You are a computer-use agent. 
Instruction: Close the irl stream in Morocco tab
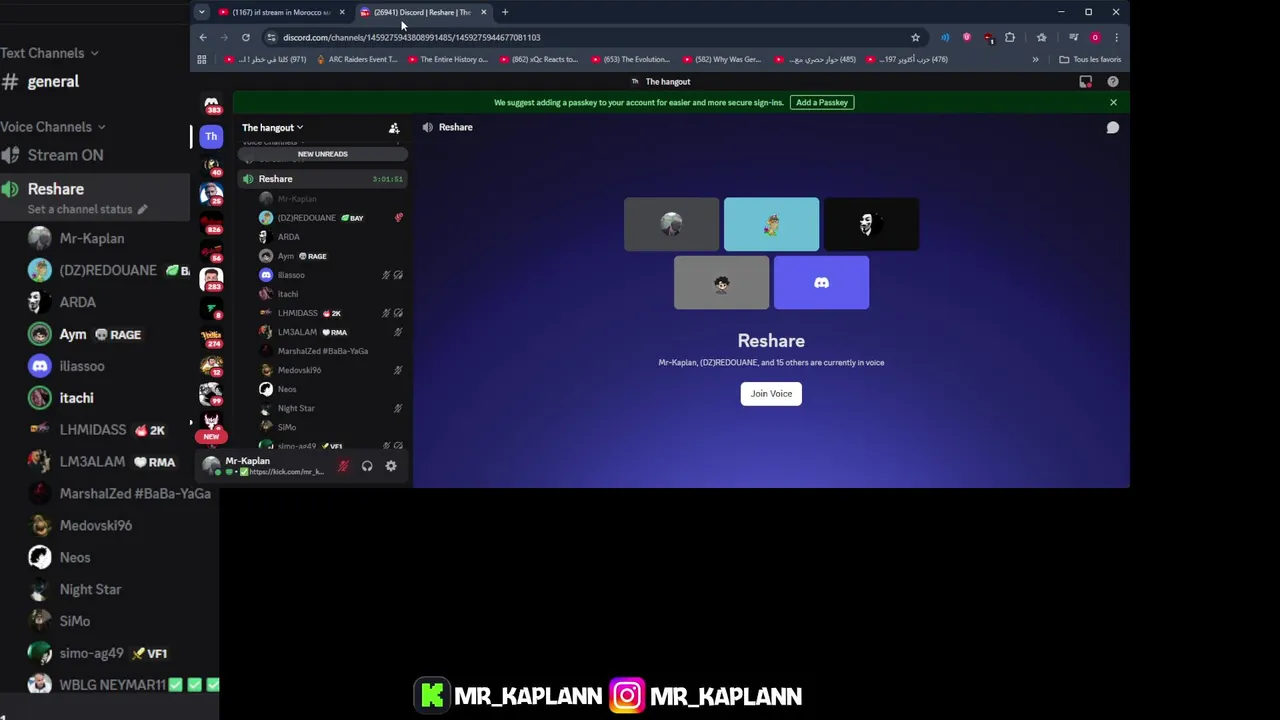pos(342,12)
